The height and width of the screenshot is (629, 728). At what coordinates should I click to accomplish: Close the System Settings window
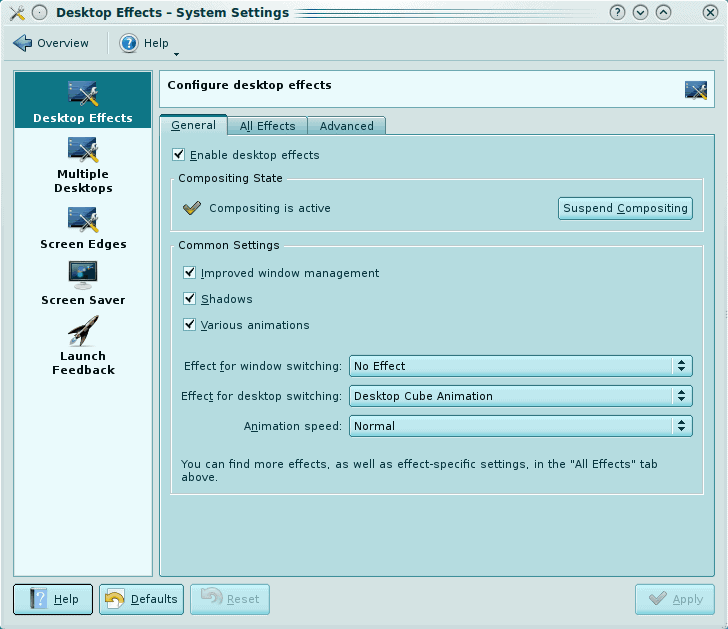(710, 13)
